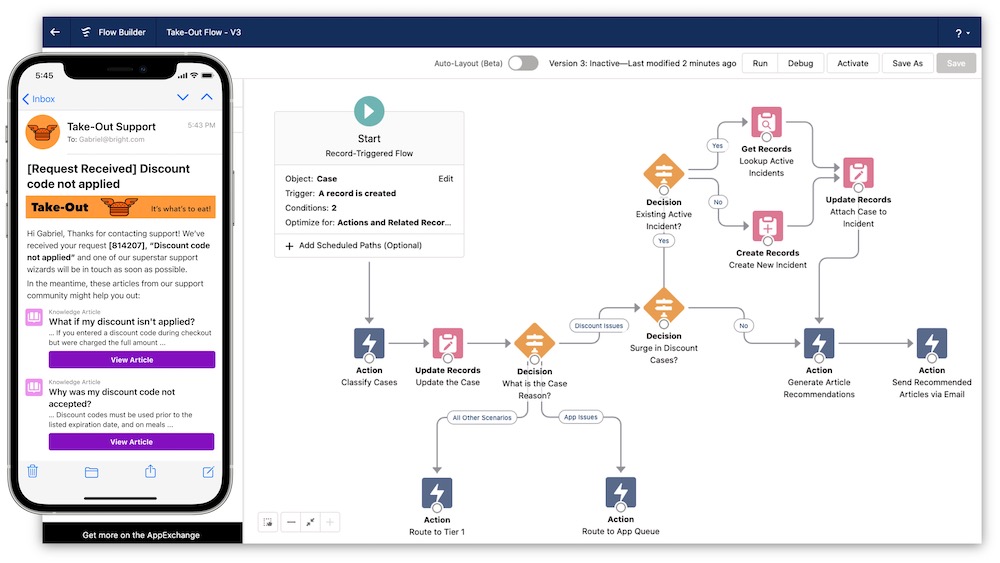The width and height of the screenshot is (1000, 563).
Task: Click the zoom out minus canvas control
Action: click(x=290, y=522)
